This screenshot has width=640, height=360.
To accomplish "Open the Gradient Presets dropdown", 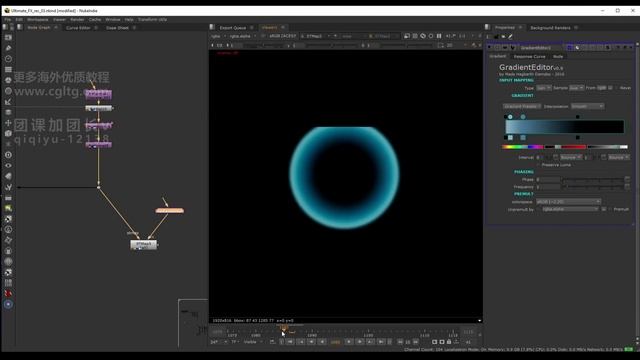I will (x=522, y=106).
